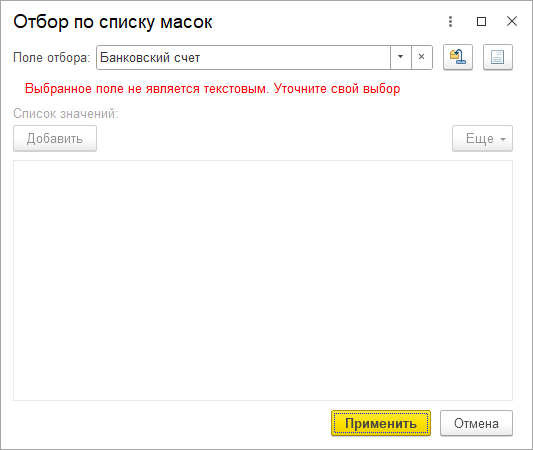Cancel the dialog with Отмена
The width and height of the screenshot is (533, 450).
pos(476,423)
